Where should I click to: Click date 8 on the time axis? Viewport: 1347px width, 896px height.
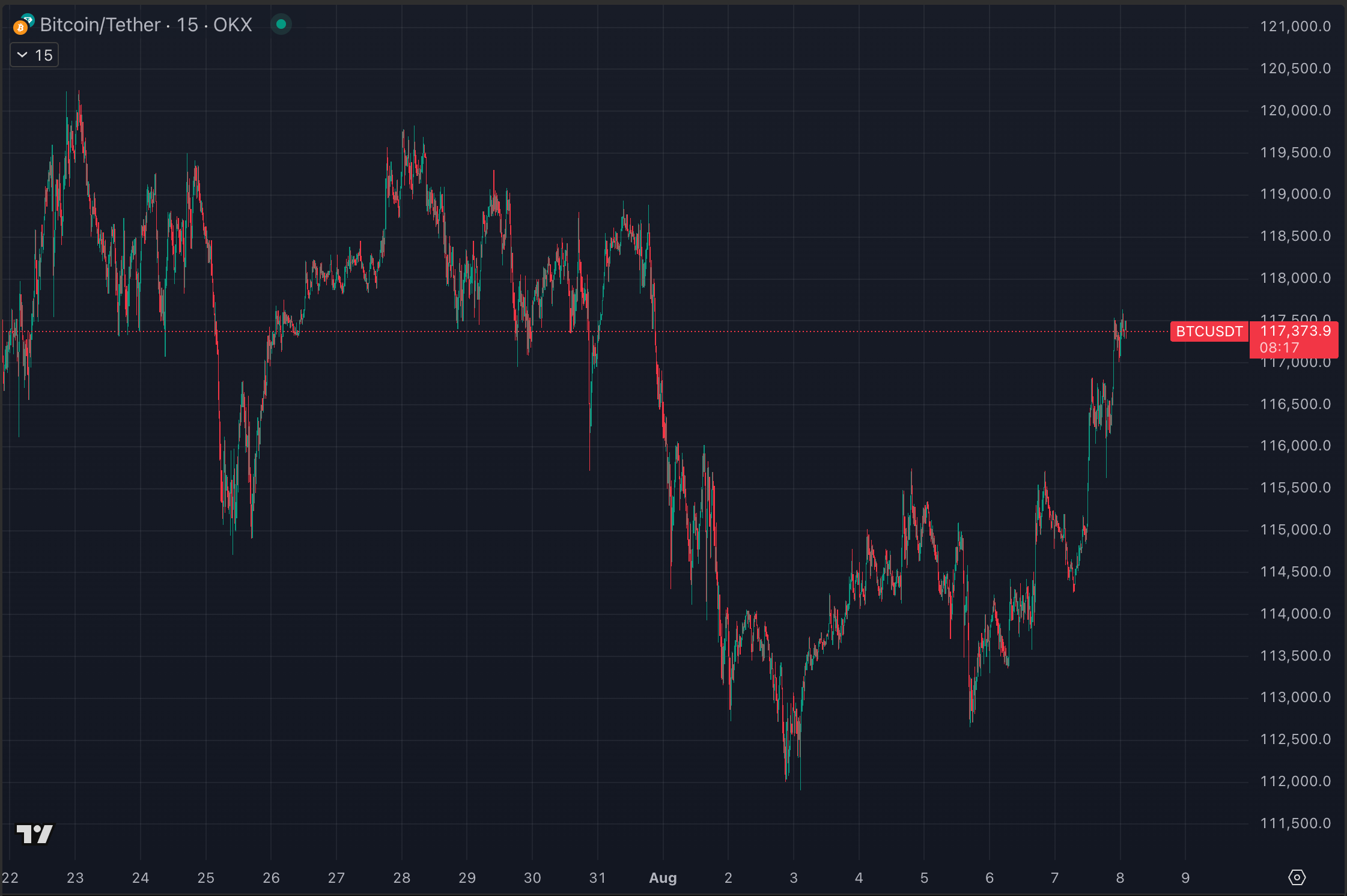(1120, 878)
